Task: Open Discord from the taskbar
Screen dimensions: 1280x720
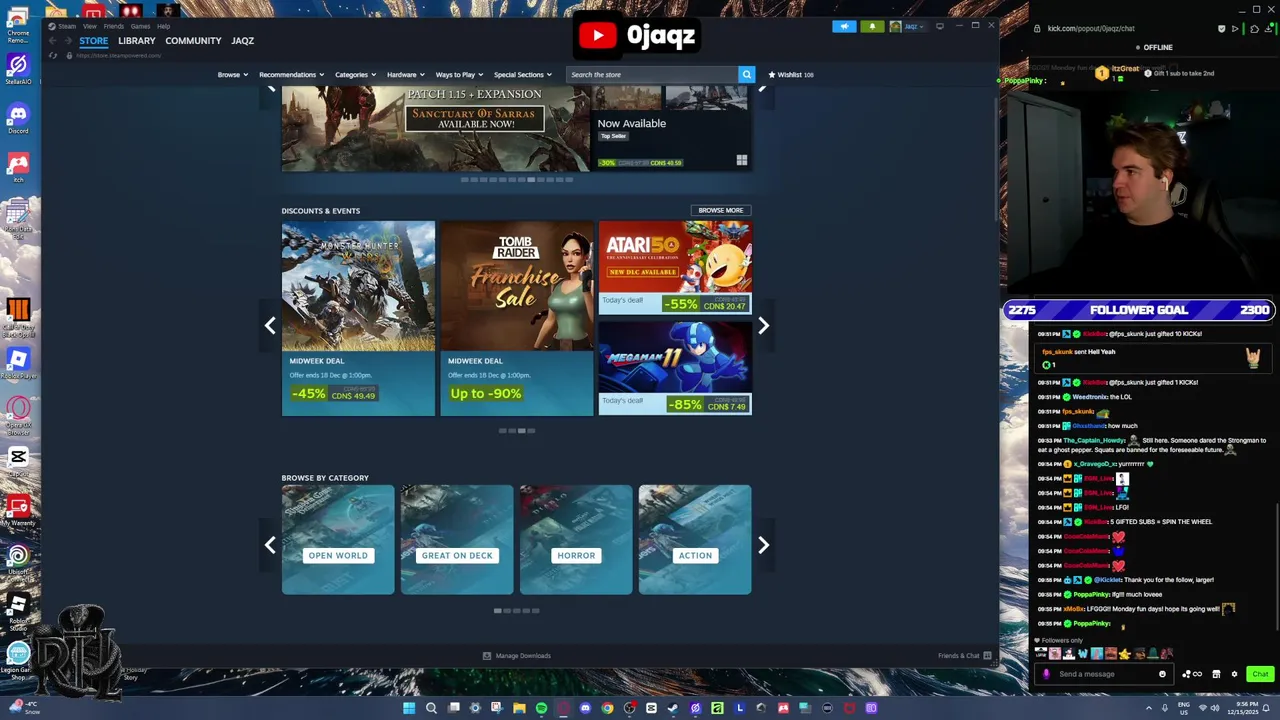Action: [585, 708]
